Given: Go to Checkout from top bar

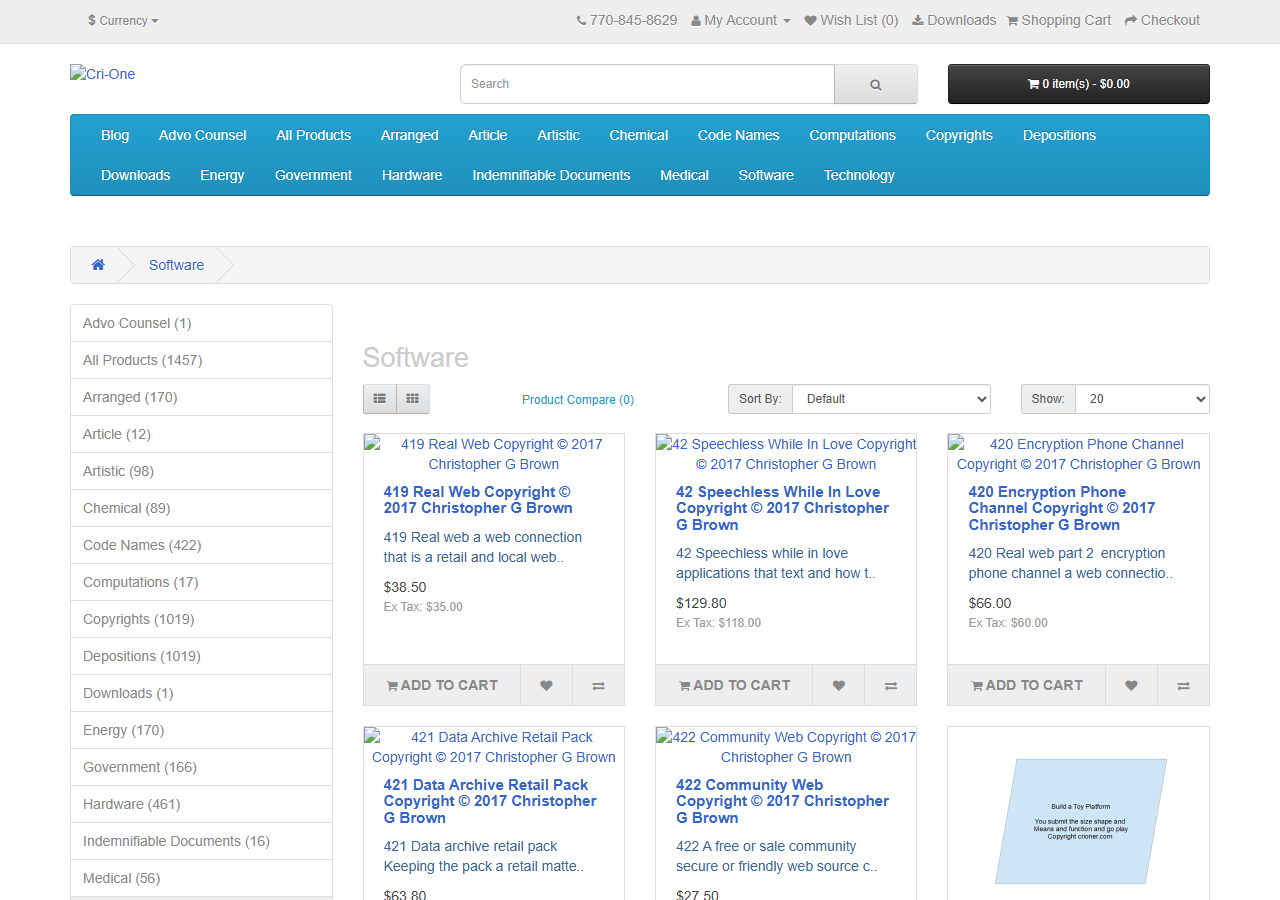Looking at the screenshot, I should (1162, 20).
